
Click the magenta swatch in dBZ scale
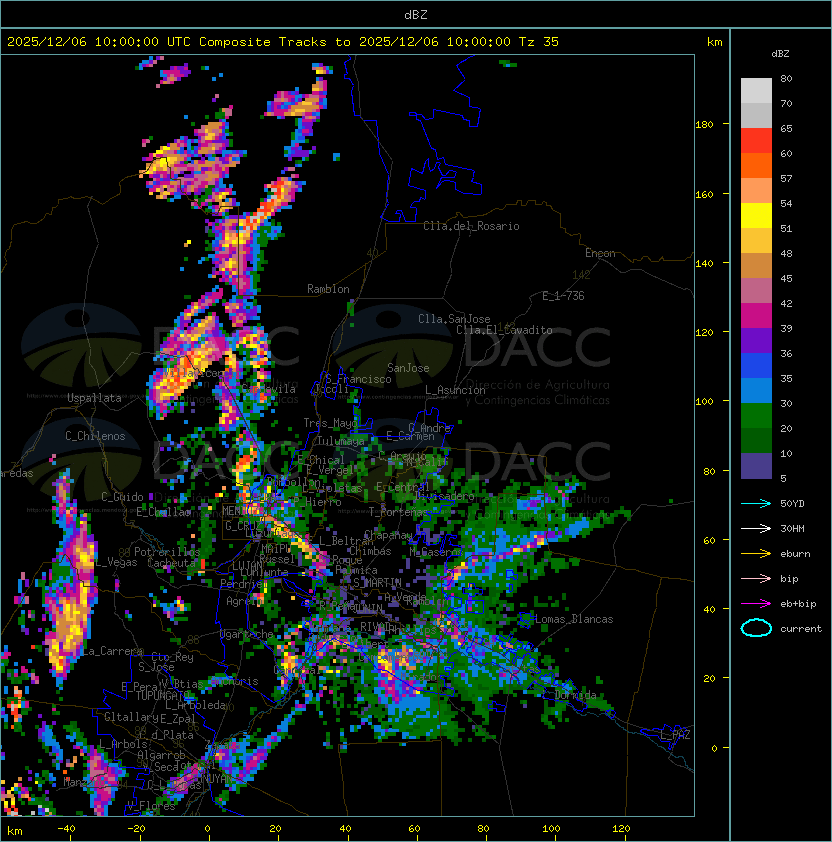pyautogui.click(x=756, y=316)
